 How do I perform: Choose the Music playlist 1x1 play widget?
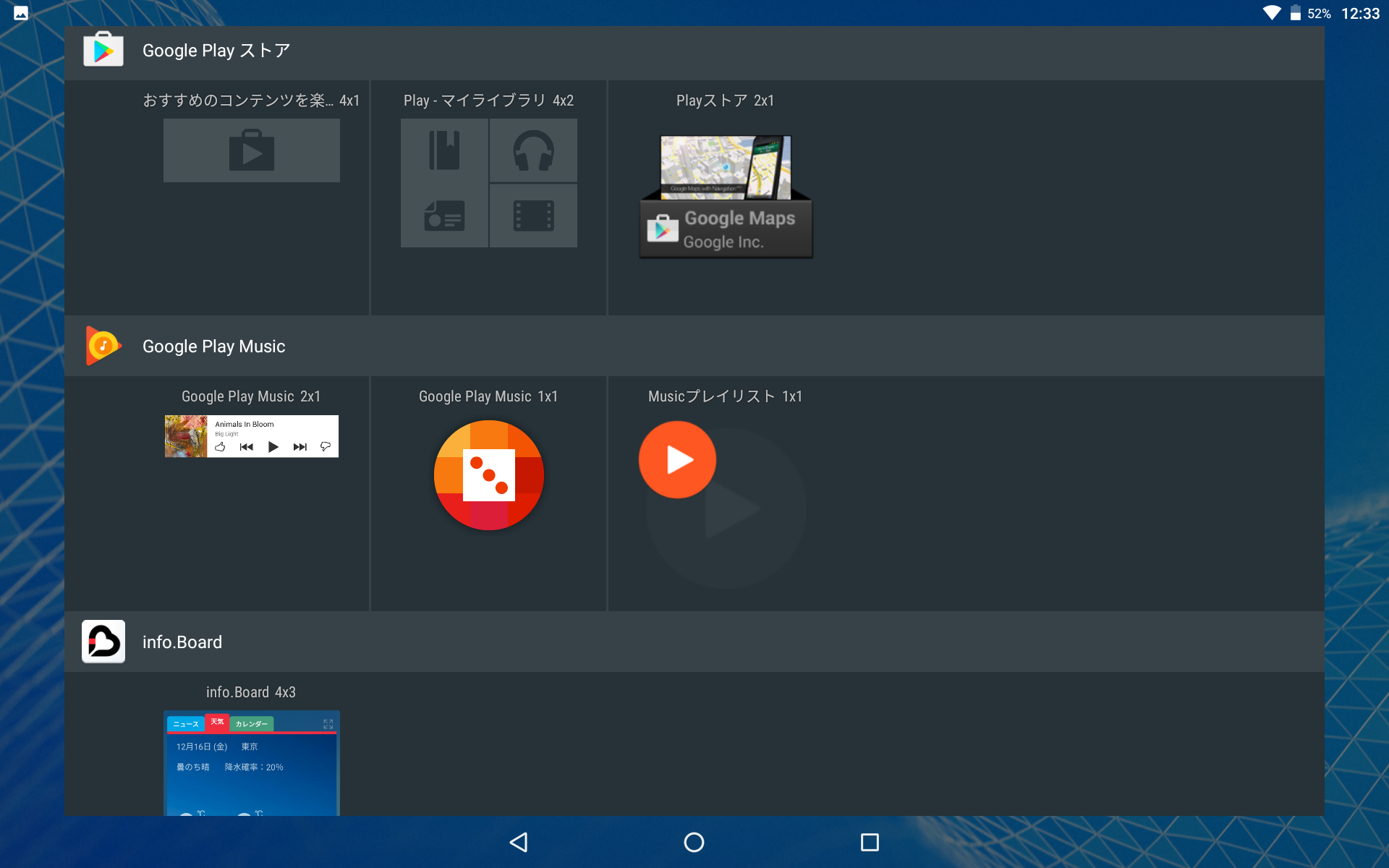[x=678, y=460]
